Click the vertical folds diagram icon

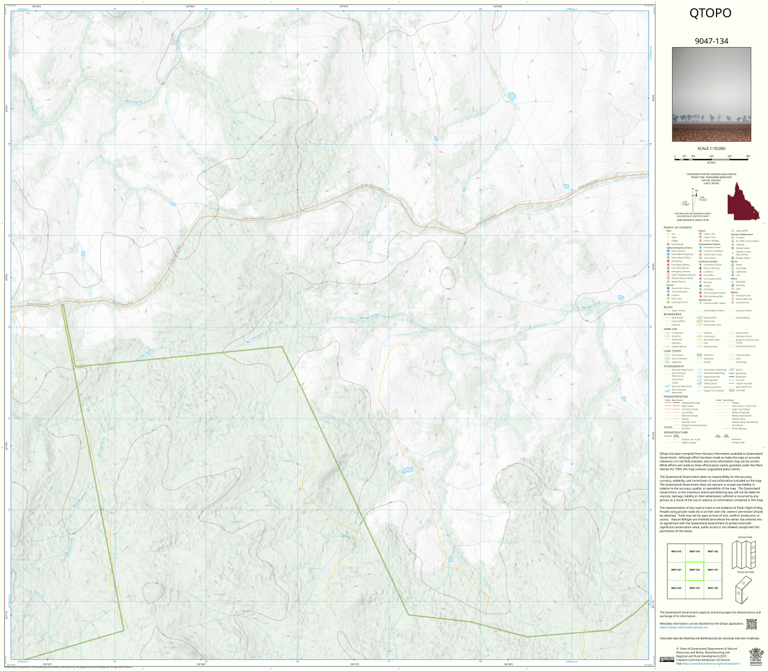[x=744, y=553]
